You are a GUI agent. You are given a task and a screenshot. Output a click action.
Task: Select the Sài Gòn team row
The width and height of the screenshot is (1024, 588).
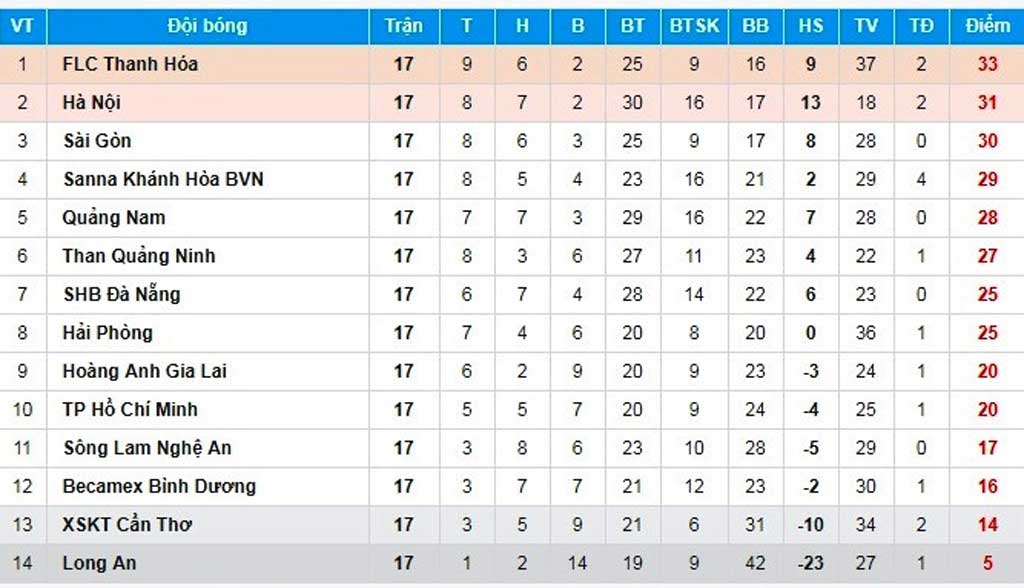click(97, 141)
